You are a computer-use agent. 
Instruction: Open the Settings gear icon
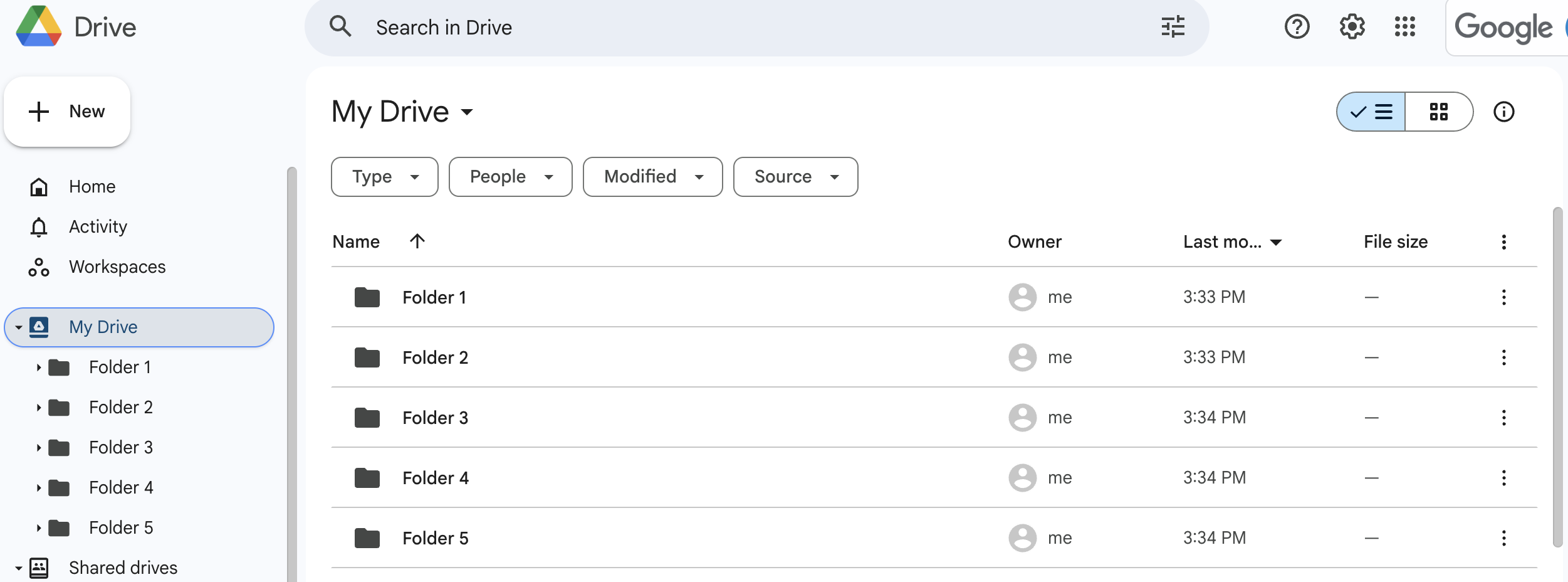click(1352, 27)
